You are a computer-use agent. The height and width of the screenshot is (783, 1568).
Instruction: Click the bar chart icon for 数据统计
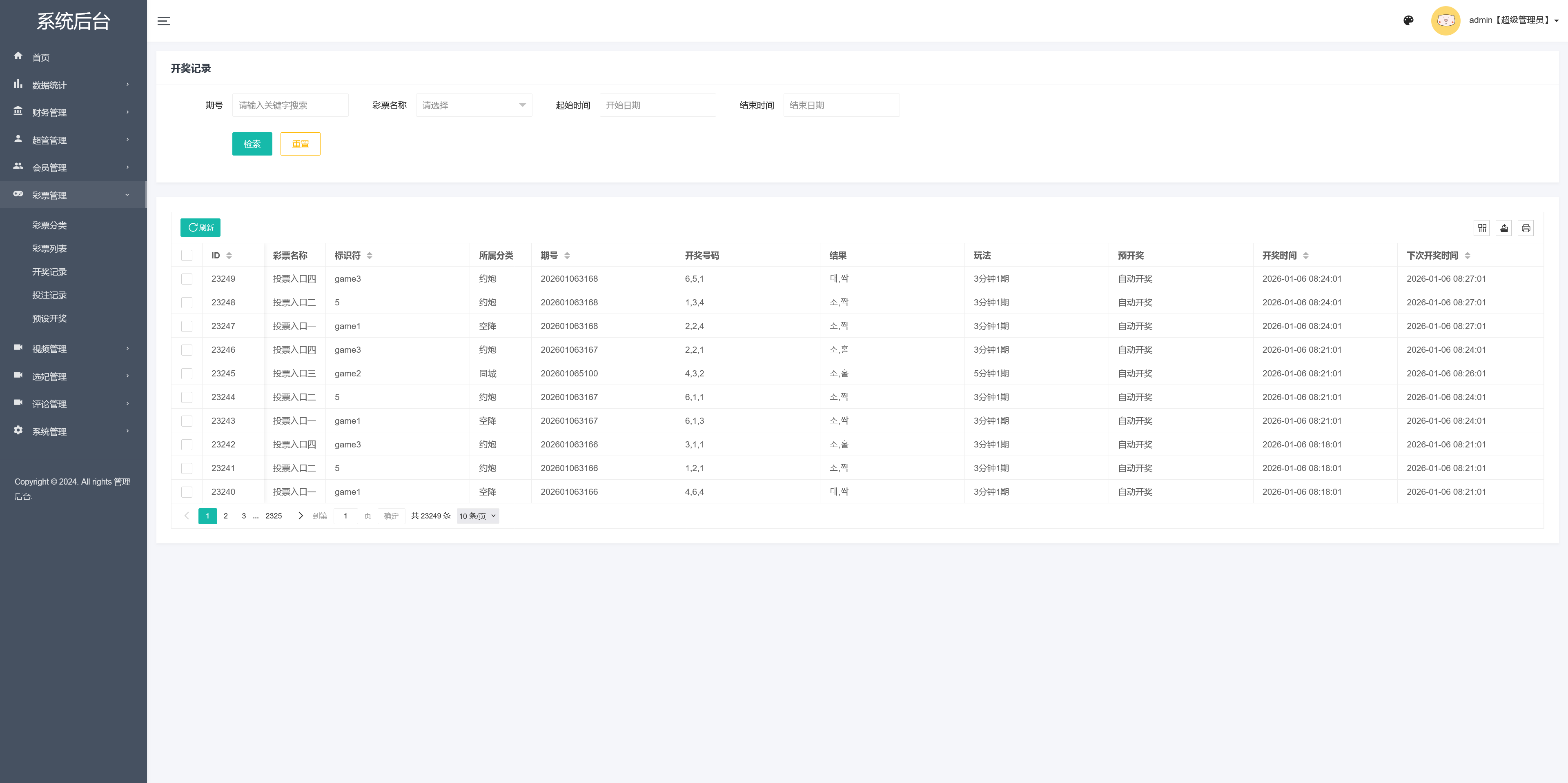pyautogui.click(x=18, y=83)
